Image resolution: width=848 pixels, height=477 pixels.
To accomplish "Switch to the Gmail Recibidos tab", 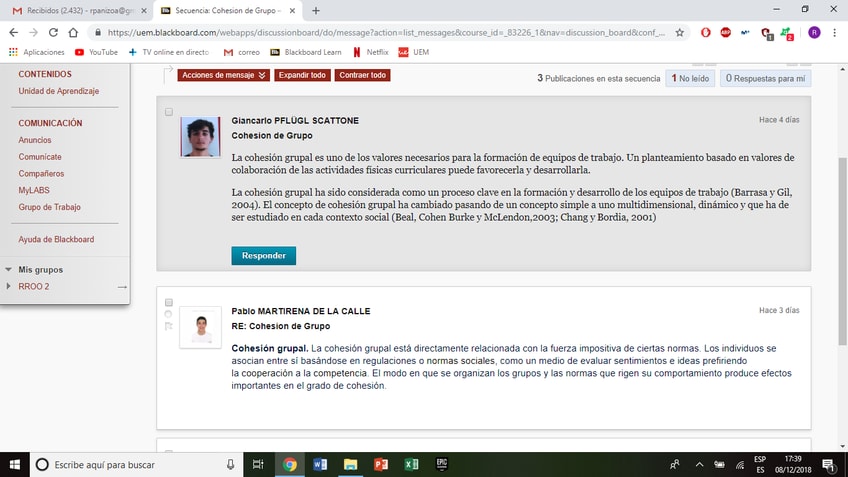I will (x=70, y=10).
